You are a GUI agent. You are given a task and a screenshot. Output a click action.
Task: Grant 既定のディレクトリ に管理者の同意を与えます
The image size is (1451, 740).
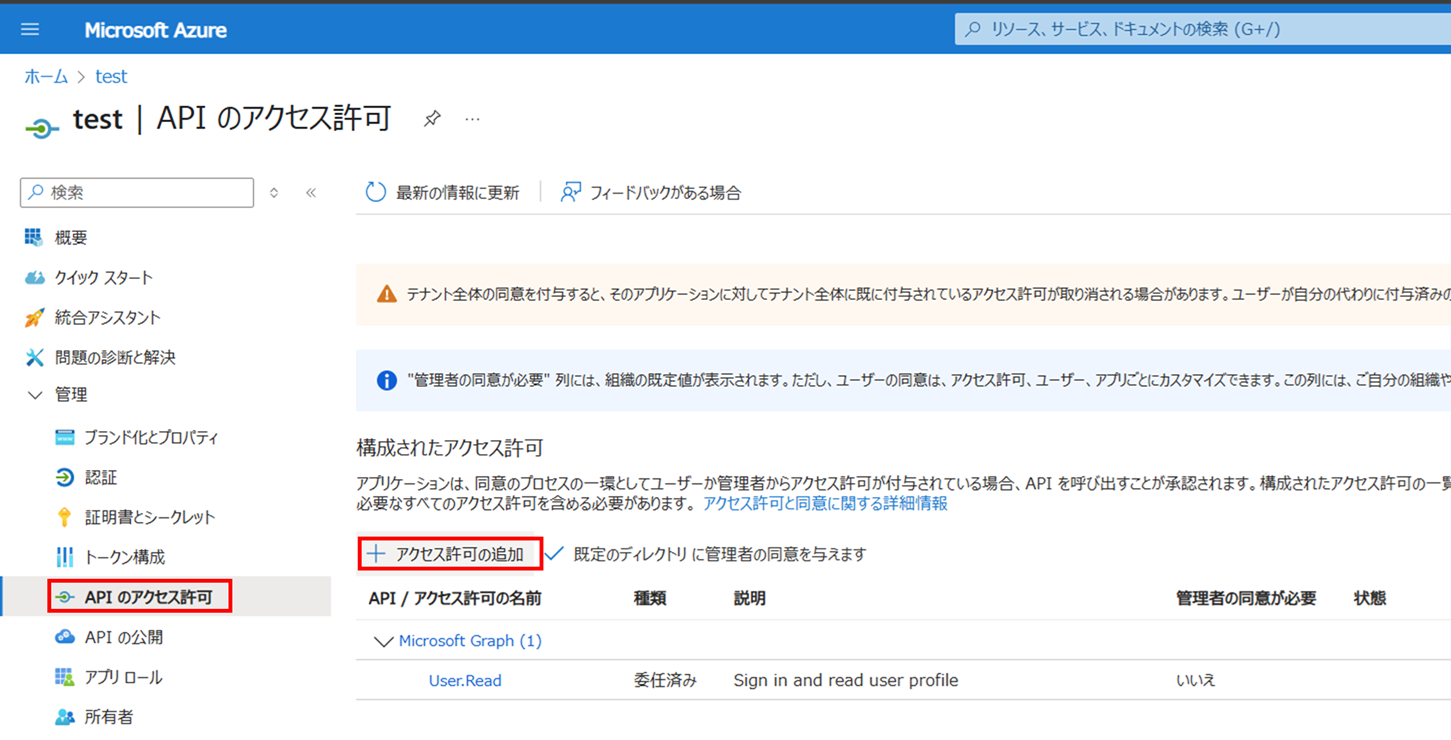coord(720,554)
